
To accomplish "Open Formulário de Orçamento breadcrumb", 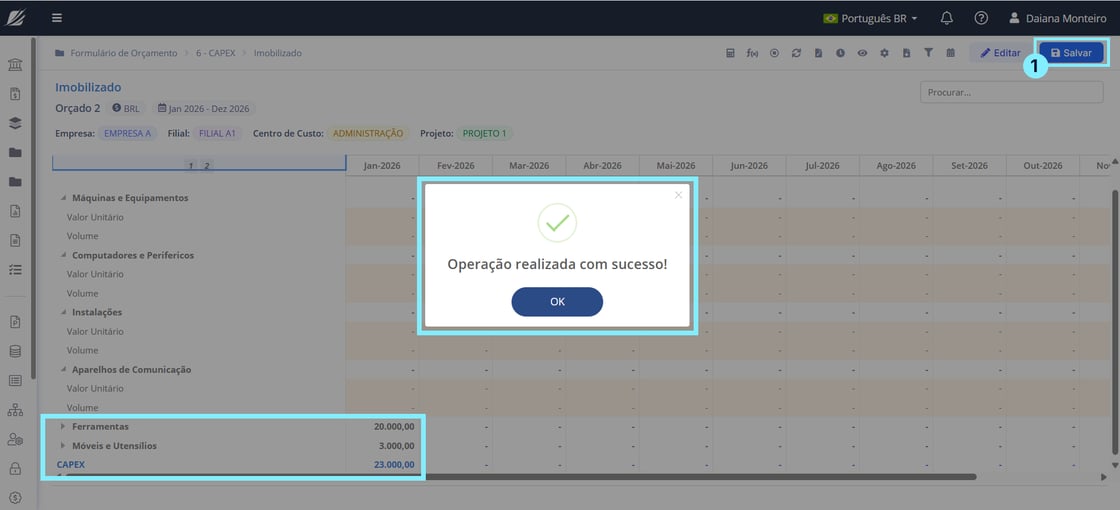I will [124, 53].
